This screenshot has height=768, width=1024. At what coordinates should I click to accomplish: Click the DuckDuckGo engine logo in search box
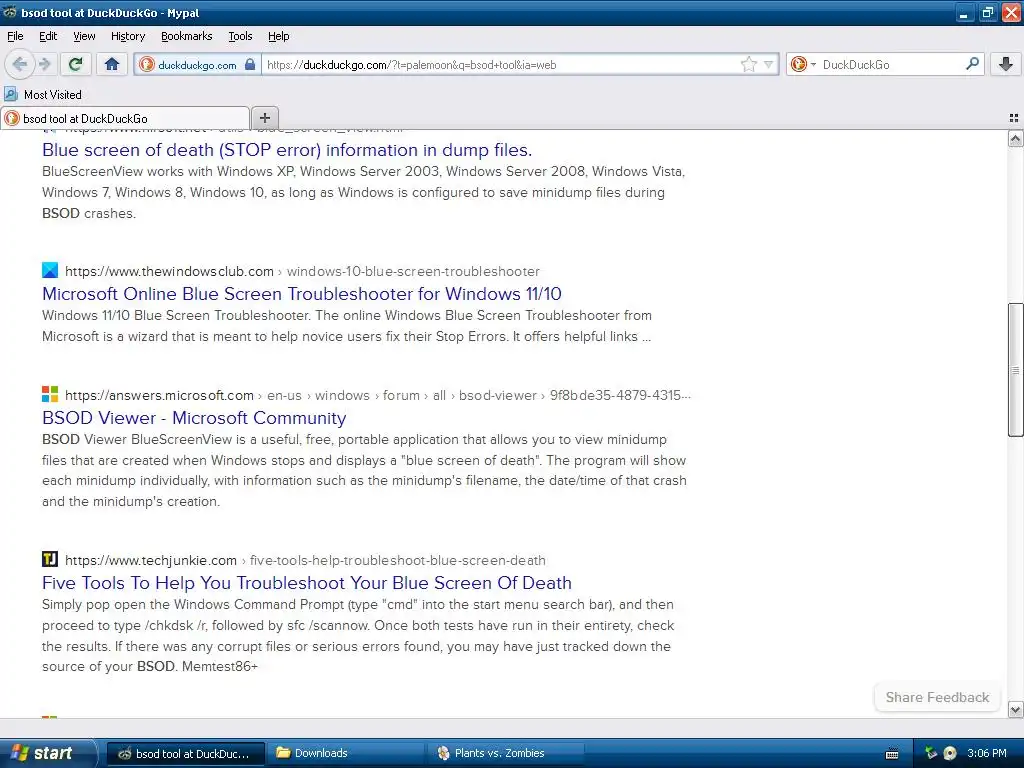click(798, 64)
